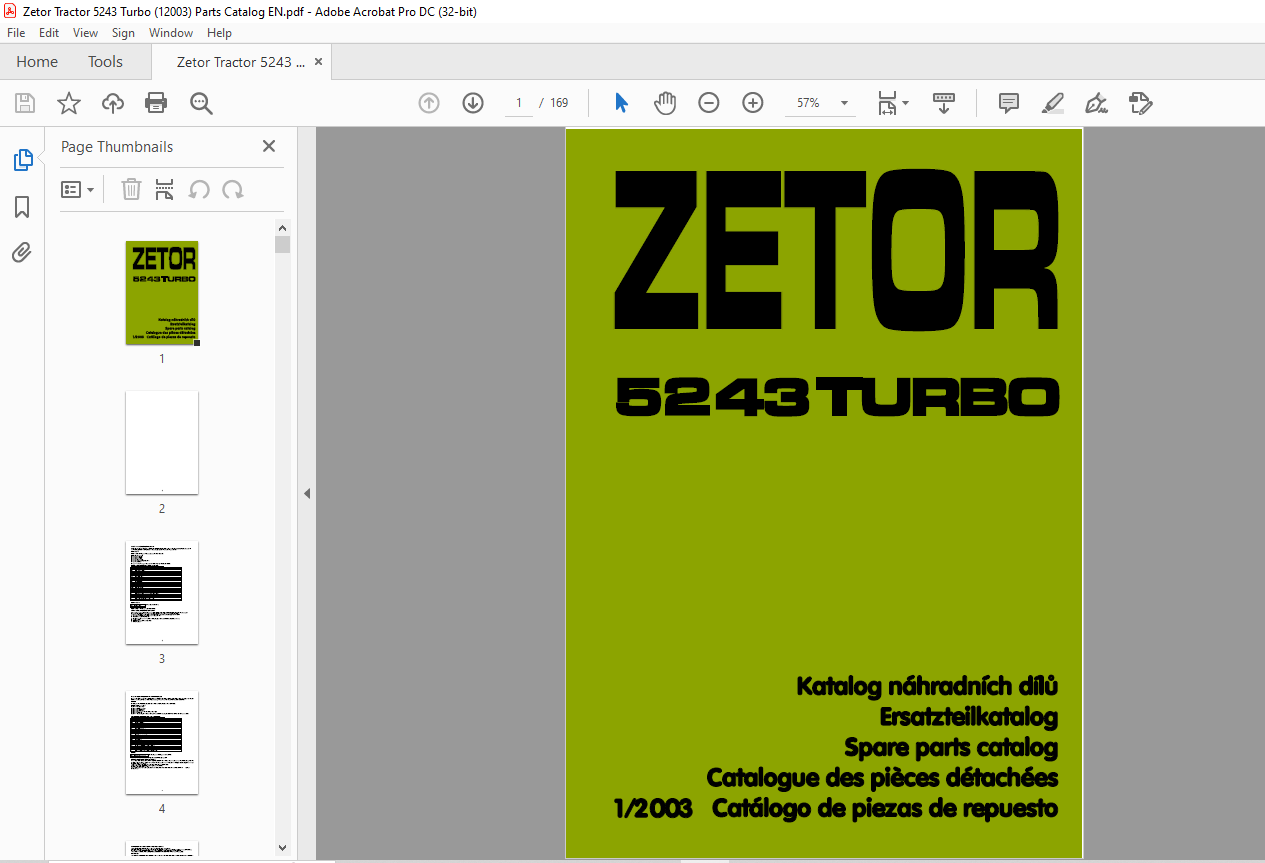
Task: Click thumbnails scrollbar up arrow
Action: [282, 228]
